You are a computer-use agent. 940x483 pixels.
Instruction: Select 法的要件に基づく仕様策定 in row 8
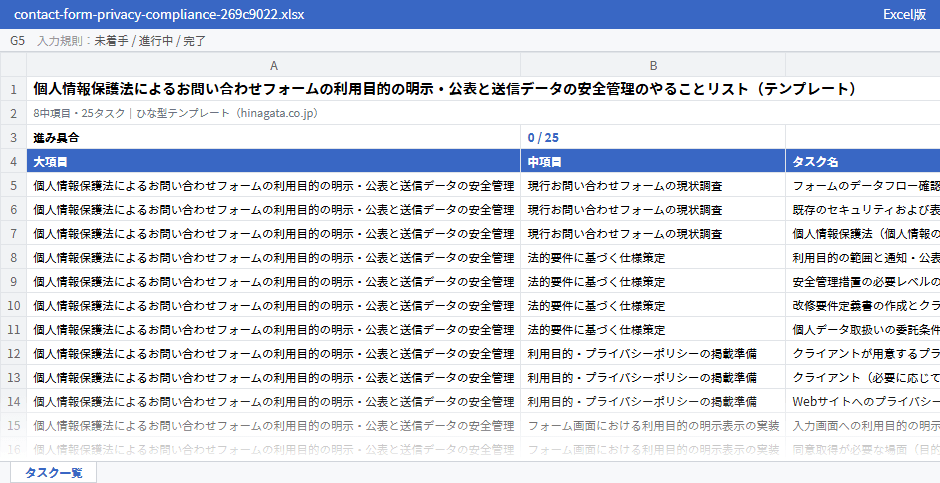coord(653,257)
